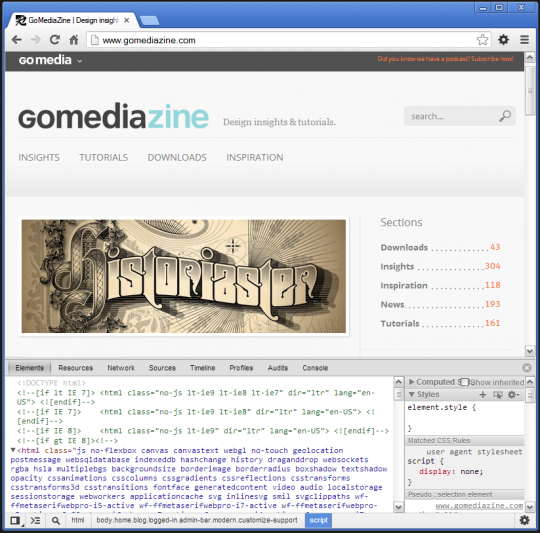The width and height of the screenshot is (540, 533).
Task: Collapse the html element tree node
Action: (13, 450)
